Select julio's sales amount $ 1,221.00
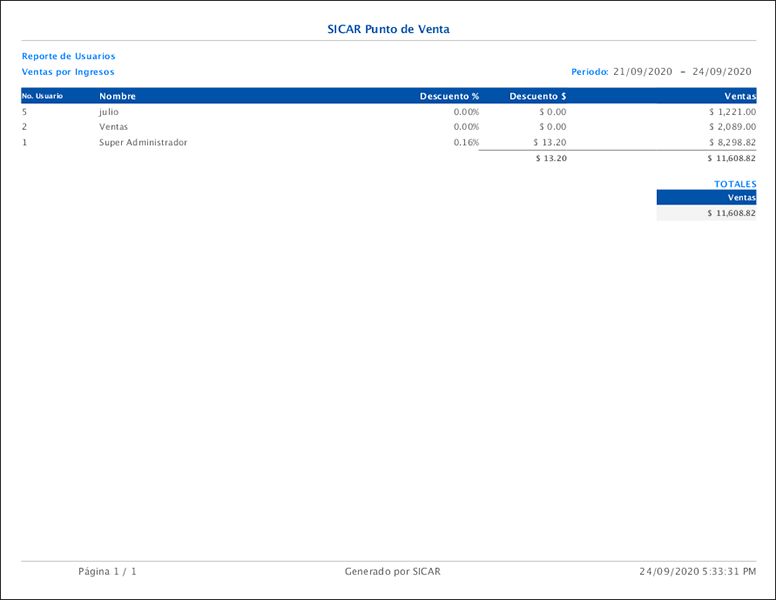The image size is (776, 600). [x=731, y=112]
